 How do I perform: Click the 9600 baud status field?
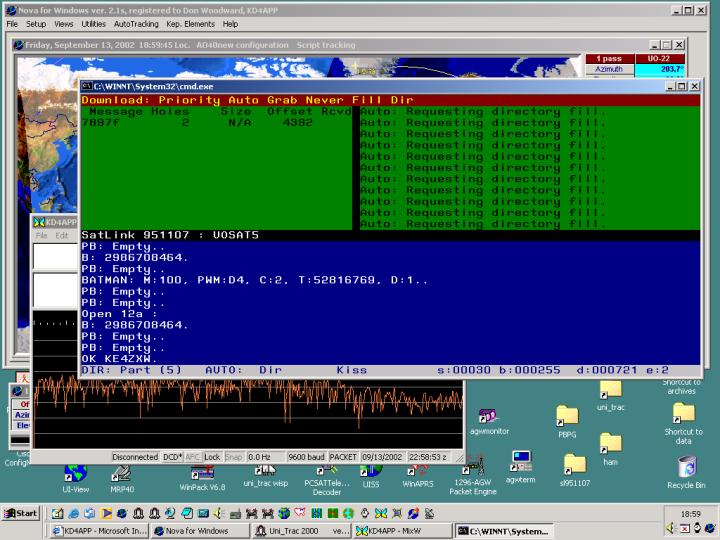tap(308, 457)
